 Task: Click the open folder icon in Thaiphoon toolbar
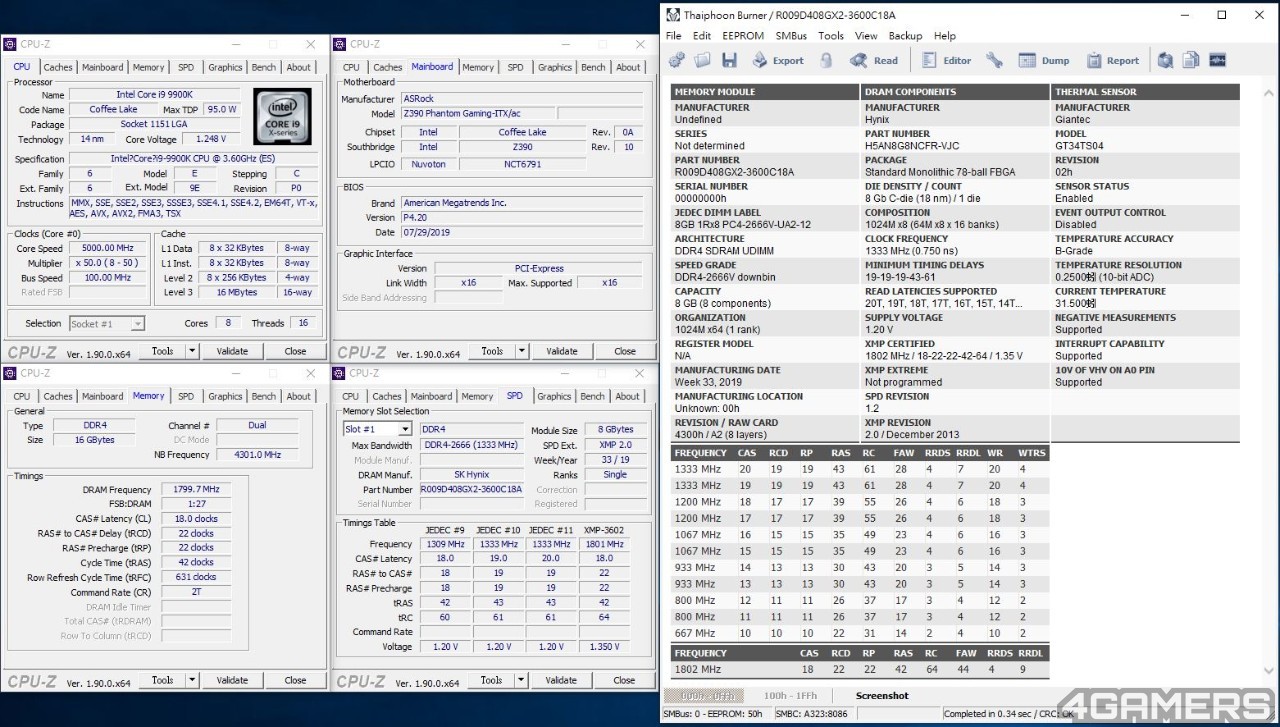(703, 60)
